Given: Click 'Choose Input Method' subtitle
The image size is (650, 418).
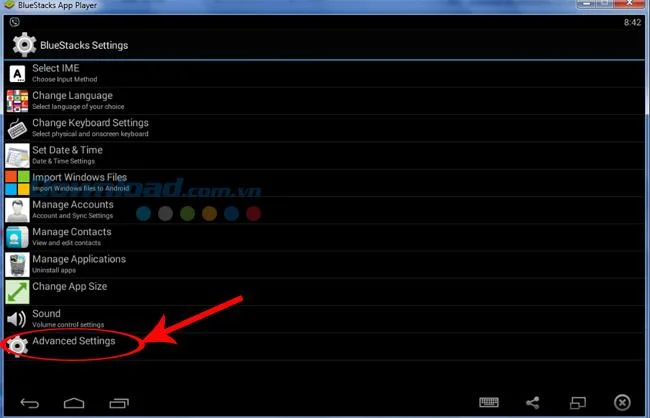Looking at the screenshot, I should (65, 79).
